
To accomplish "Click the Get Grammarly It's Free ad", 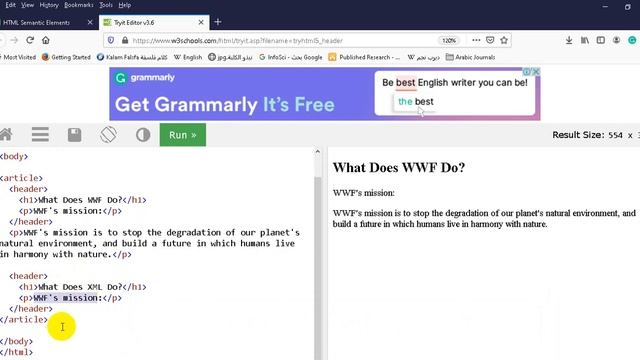I will (324, 94).
